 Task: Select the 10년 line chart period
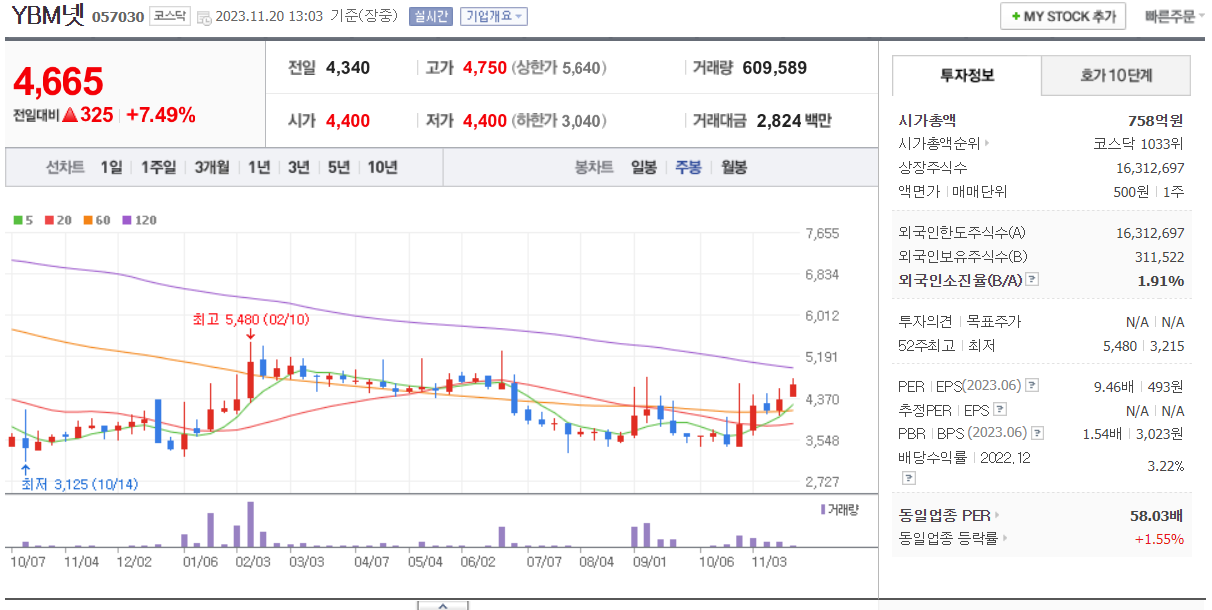pos(382,167)
